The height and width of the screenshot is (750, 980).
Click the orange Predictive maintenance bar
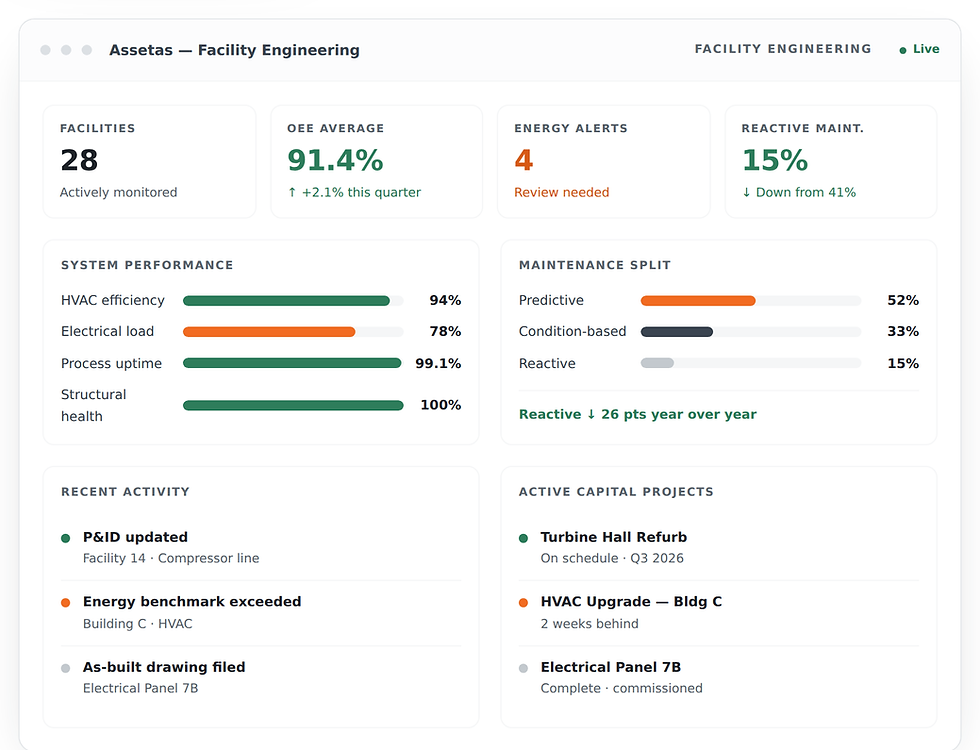(x=698, y=301)
